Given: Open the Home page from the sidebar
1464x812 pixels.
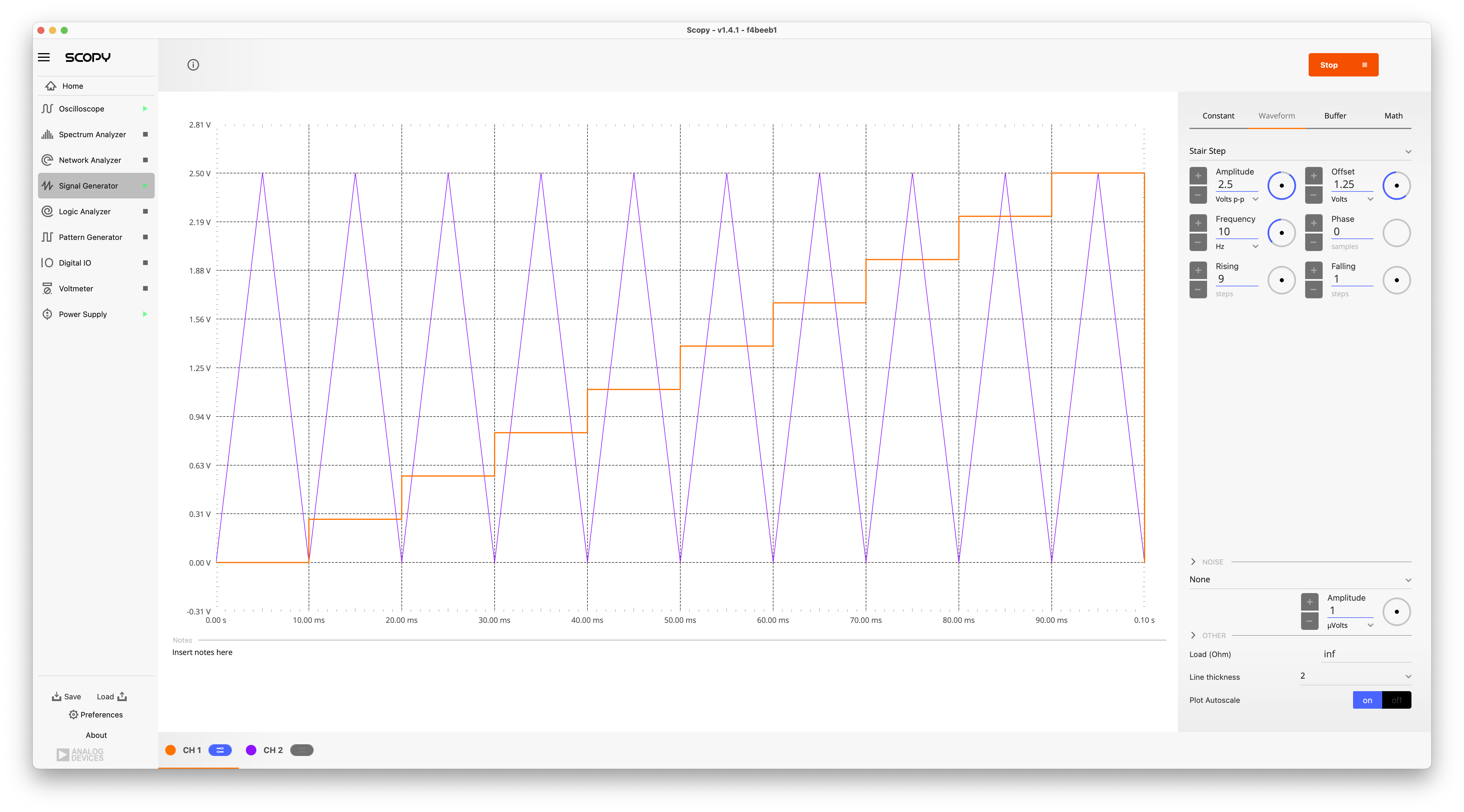Looking at the screenshot, I should pos(96,86).
